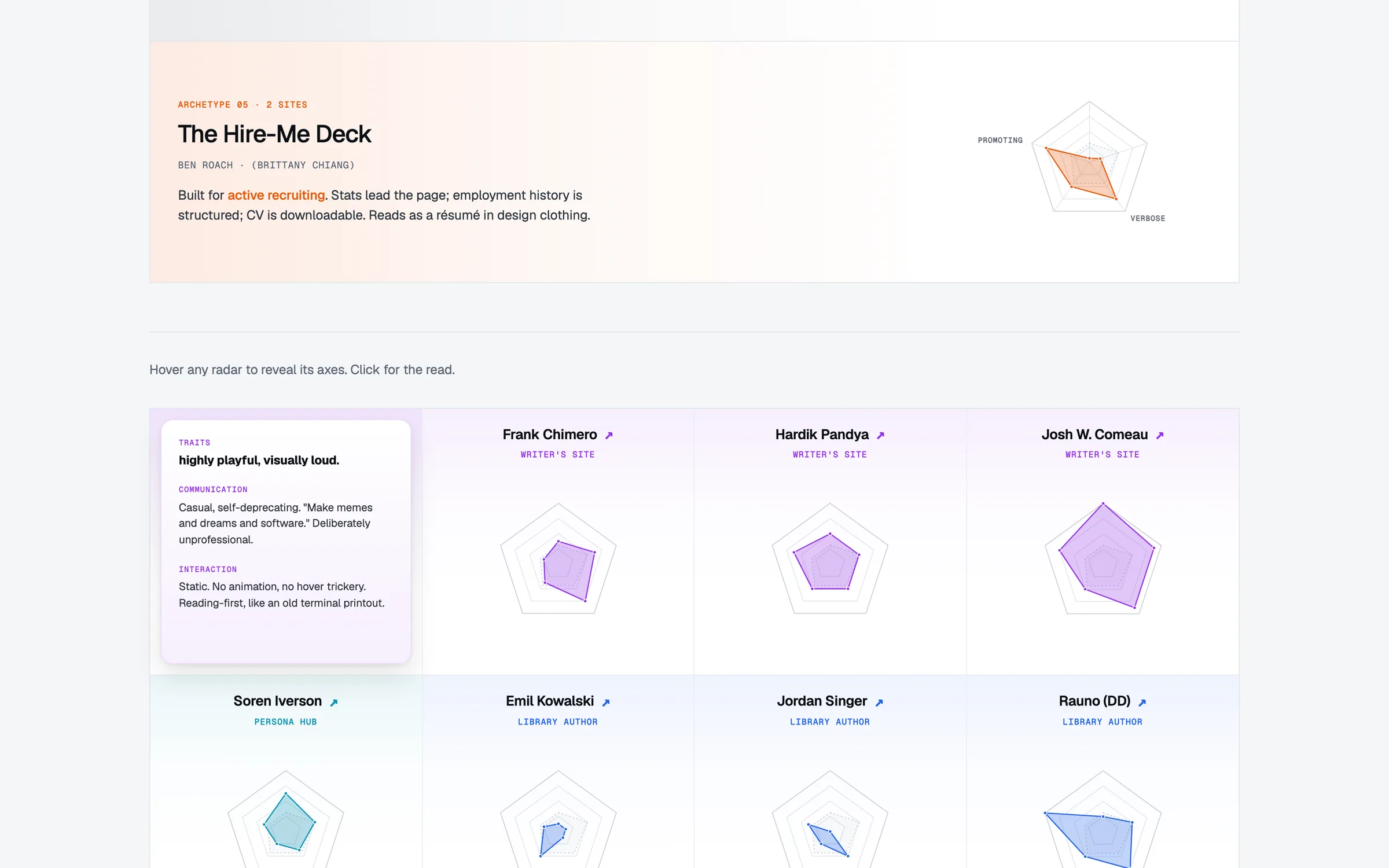Click the "VERBOSE" axis label

(x=1148, y=219)
